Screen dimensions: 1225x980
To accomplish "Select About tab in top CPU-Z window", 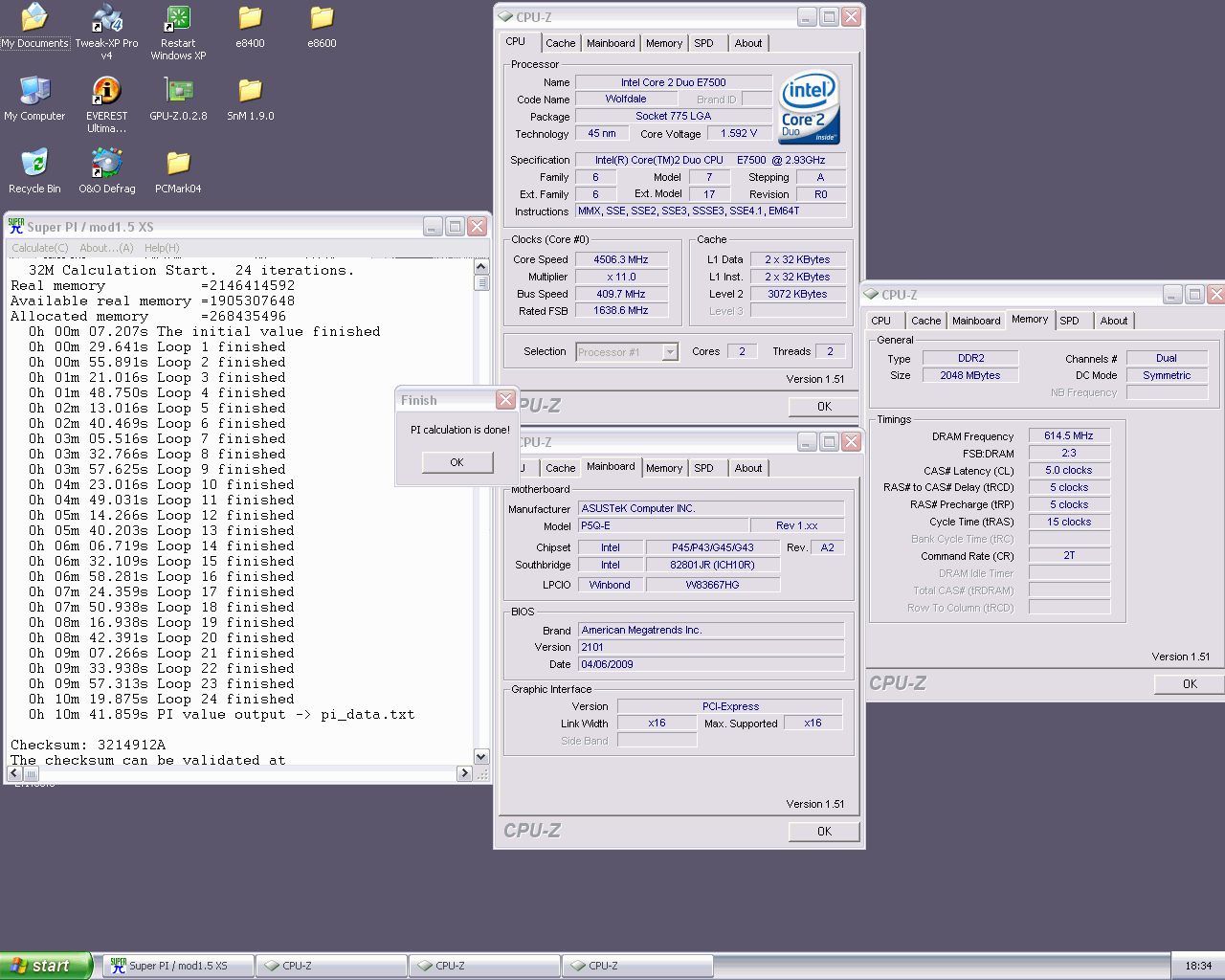I will point(748,43).
